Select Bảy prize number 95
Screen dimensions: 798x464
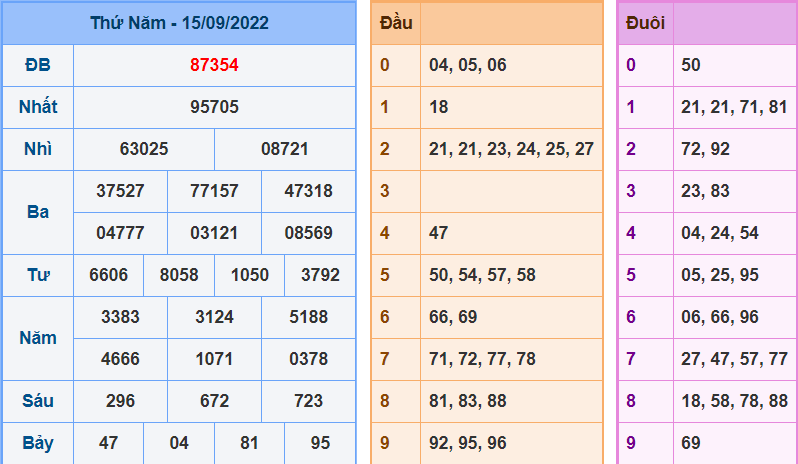coord(320,443)
